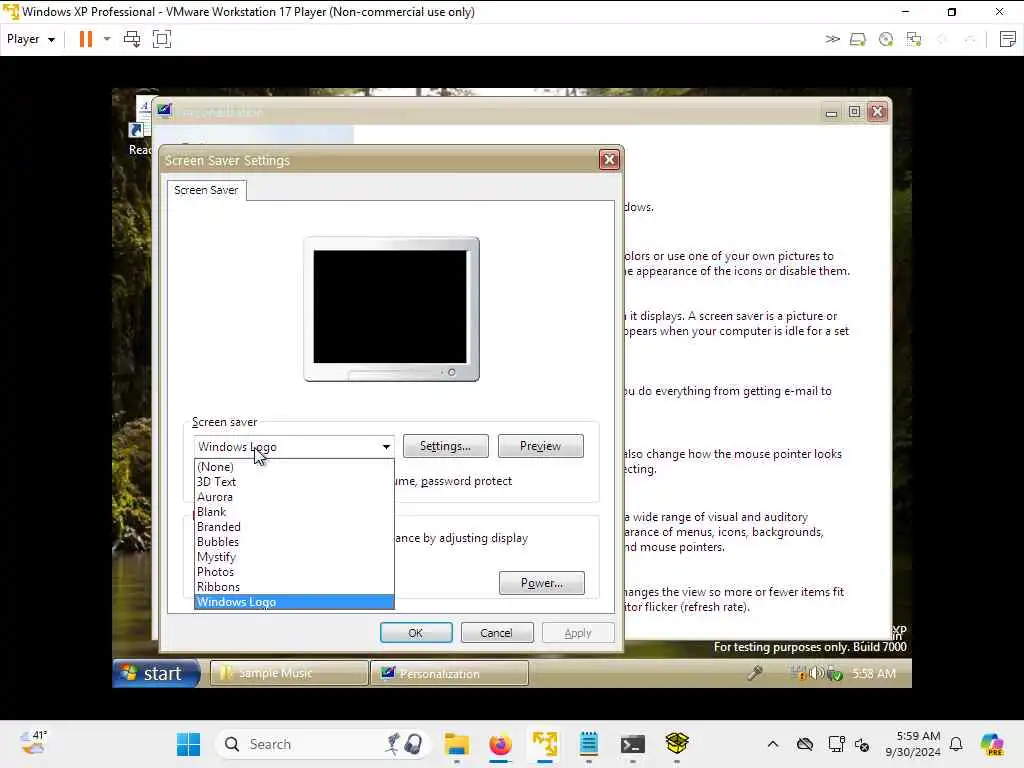1024x768 pixels.
Task: Pause the virtual machine in VMware toolbar
Action: click(x=86, y=39)
